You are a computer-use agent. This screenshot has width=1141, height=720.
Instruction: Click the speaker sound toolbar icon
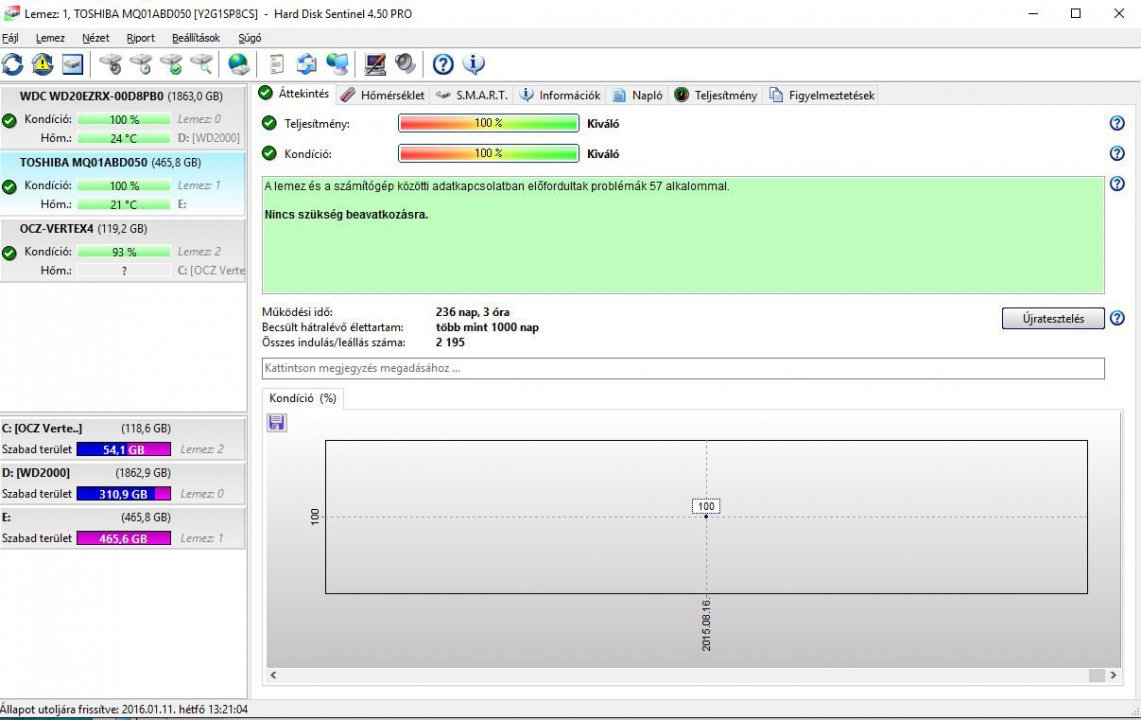tap(405, 65)
